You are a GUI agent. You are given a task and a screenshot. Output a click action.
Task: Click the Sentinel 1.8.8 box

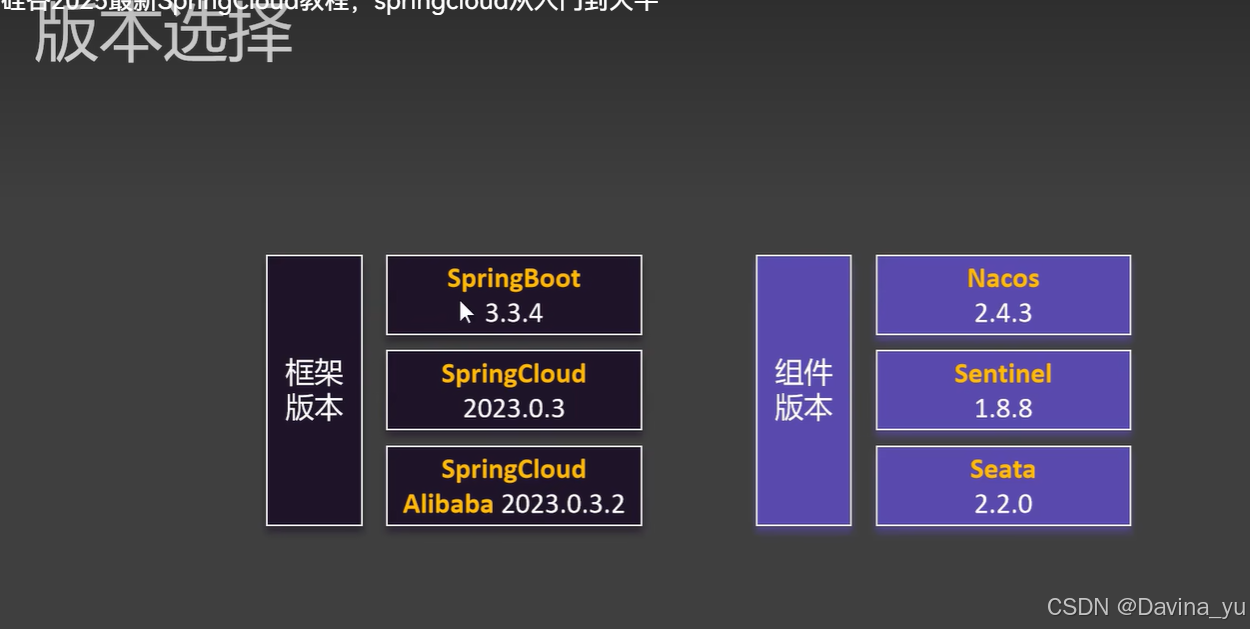[1003, 390]
